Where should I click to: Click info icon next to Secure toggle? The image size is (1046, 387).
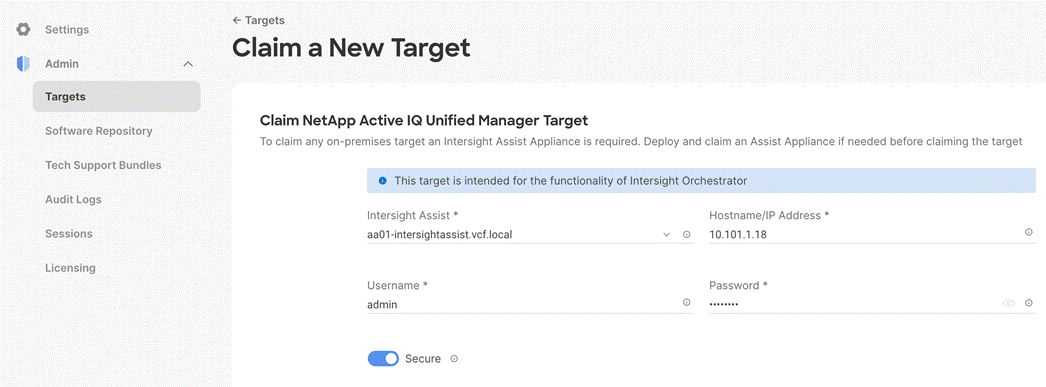tap(454, 359)
